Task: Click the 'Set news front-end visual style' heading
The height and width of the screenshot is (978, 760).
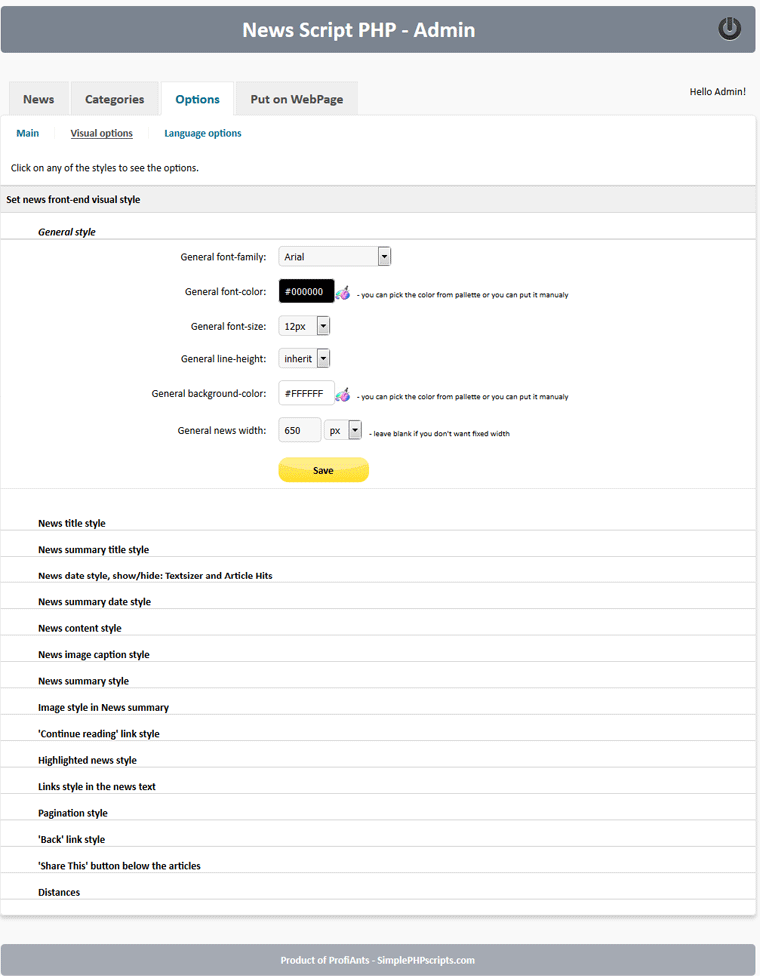Action: 73,200
